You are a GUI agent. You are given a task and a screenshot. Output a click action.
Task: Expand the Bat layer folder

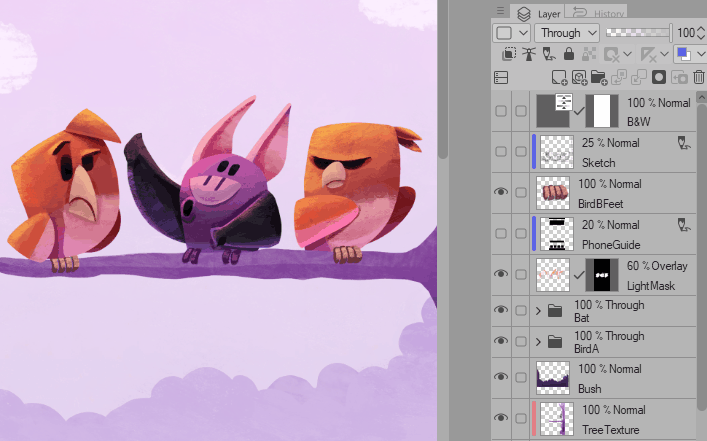pyautogui.click(x=538, y=312)
